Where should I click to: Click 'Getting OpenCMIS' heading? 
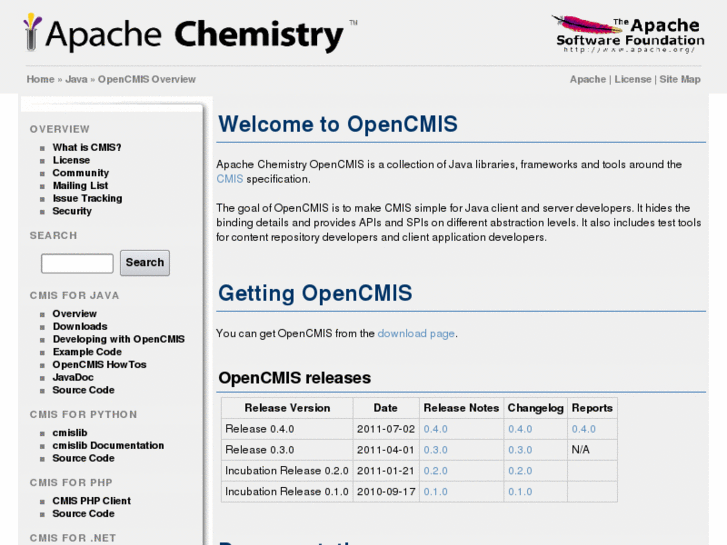click(x=315, y=294)
